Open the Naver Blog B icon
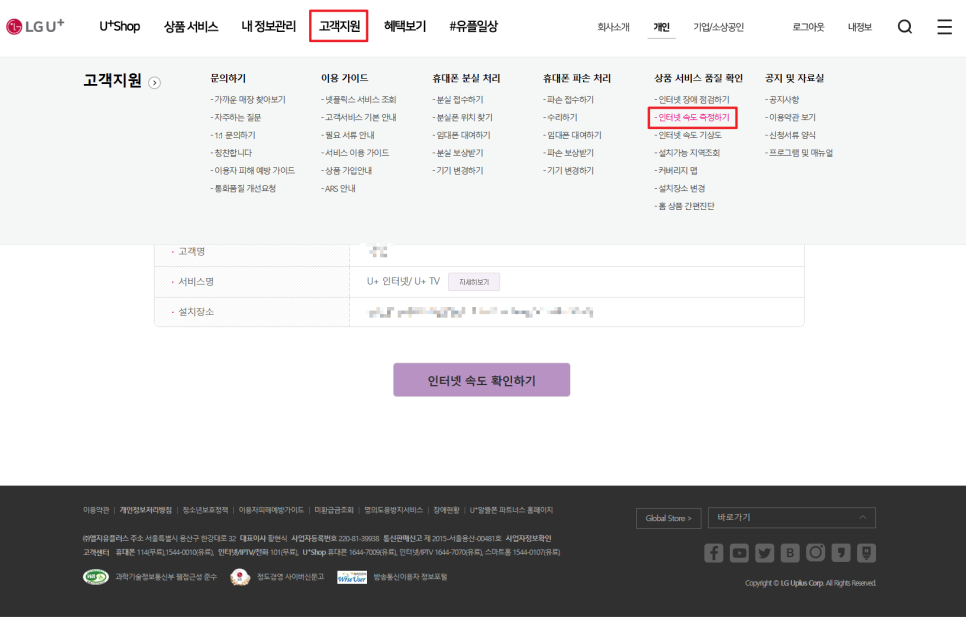Viewport: 966px width, 627px height. coord(790,552)
